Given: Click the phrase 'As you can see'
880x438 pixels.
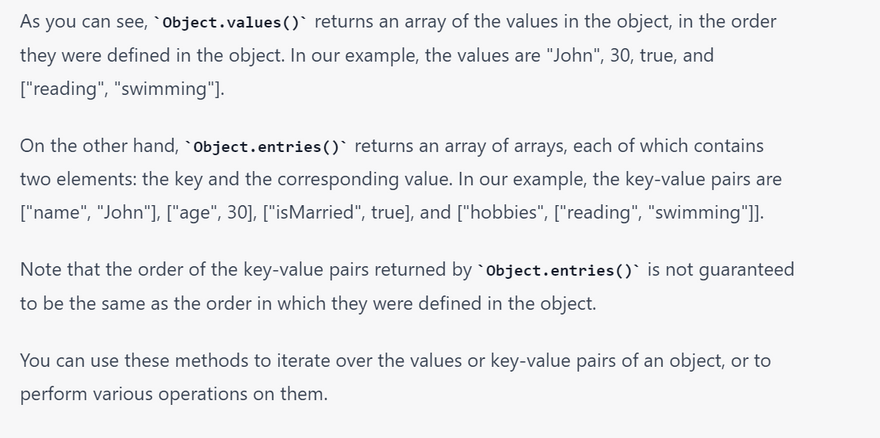Looking at the screenshot, I should click(x=84, y=22).
